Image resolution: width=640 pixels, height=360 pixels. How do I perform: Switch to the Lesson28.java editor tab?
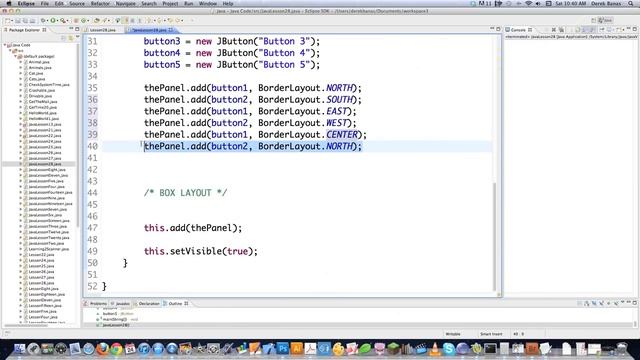(x=102, y=30)
